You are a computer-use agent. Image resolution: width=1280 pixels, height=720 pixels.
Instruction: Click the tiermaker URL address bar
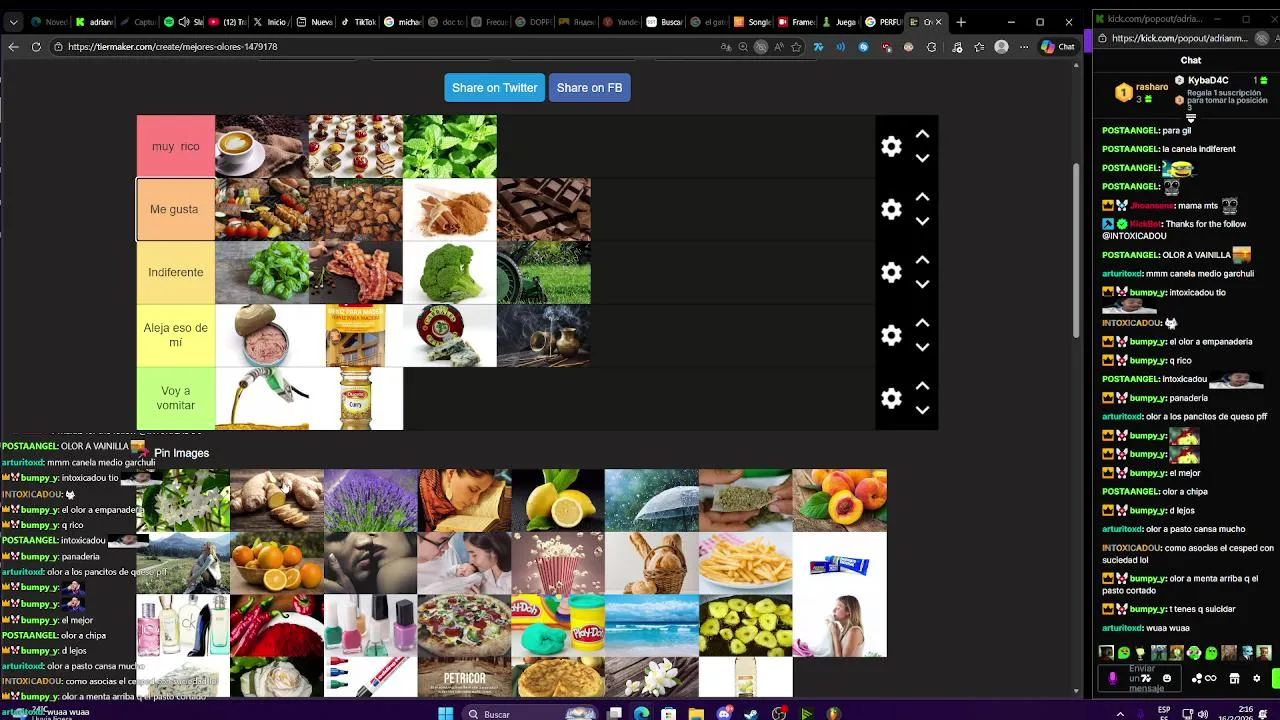tap(380, 47)
